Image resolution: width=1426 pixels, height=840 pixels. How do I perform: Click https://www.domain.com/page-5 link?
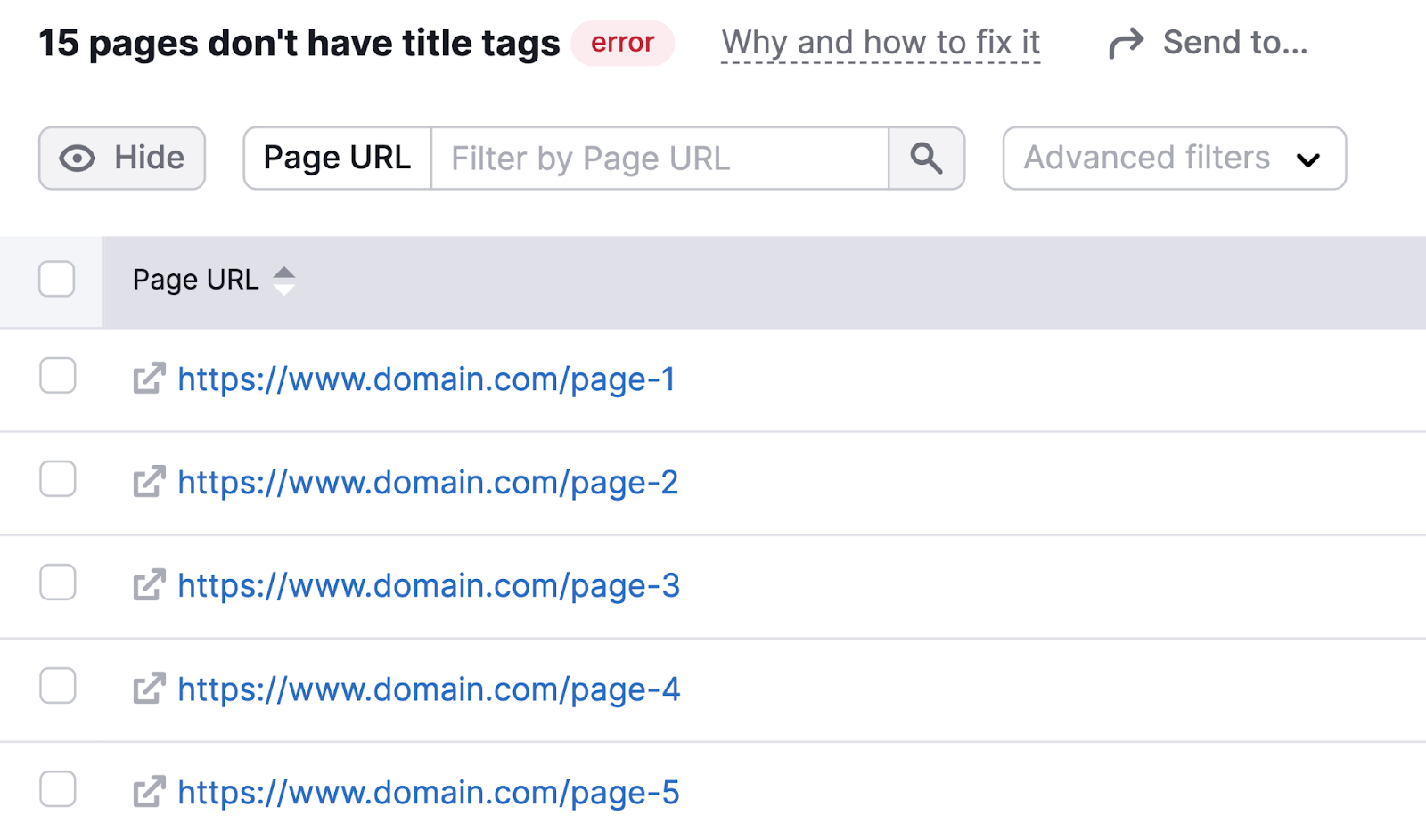click(428, 791)
